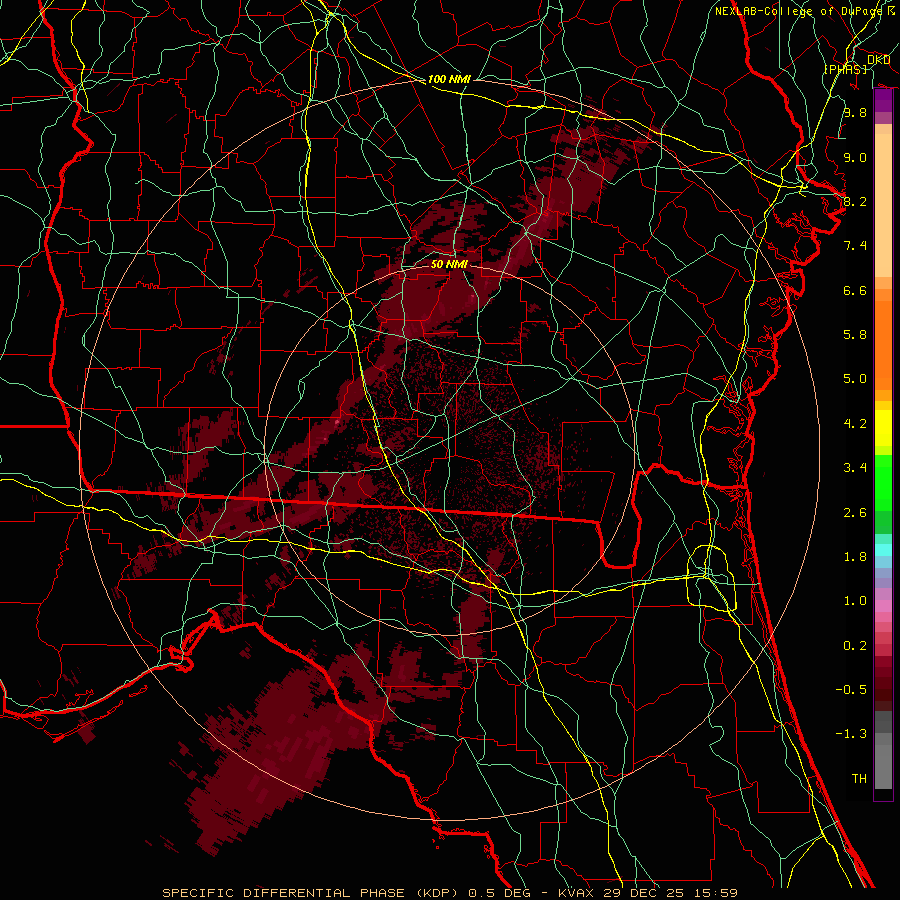The width and height of the screenshot is (900, 900).
Task: Click the 5.8 scale value
Action: click(855, 335)
